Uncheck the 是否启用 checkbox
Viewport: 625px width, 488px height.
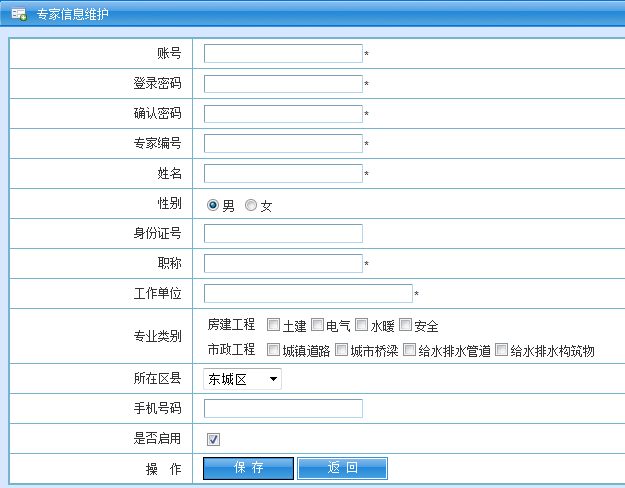tap(213, 439)
